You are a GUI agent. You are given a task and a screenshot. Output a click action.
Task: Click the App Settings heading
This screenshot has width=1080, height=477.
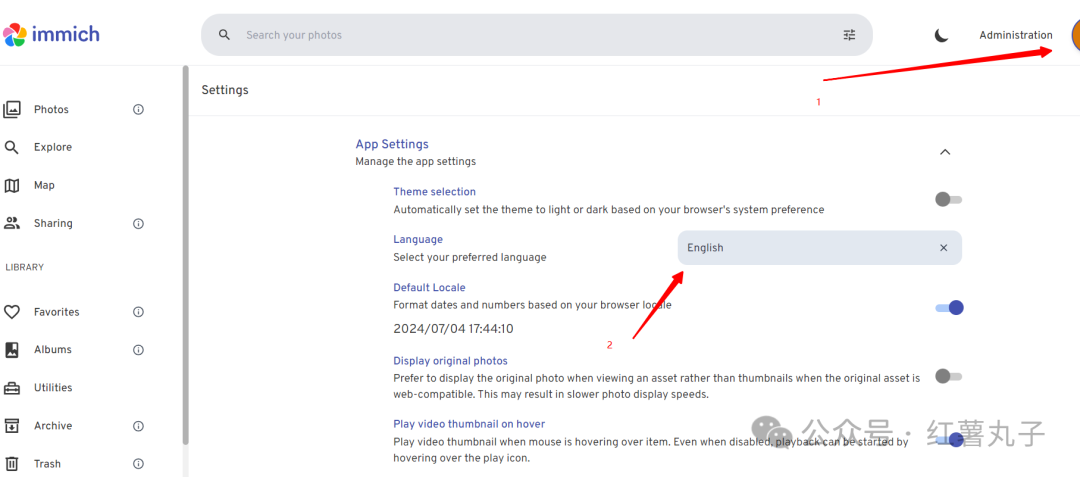[x=392, y=144]
